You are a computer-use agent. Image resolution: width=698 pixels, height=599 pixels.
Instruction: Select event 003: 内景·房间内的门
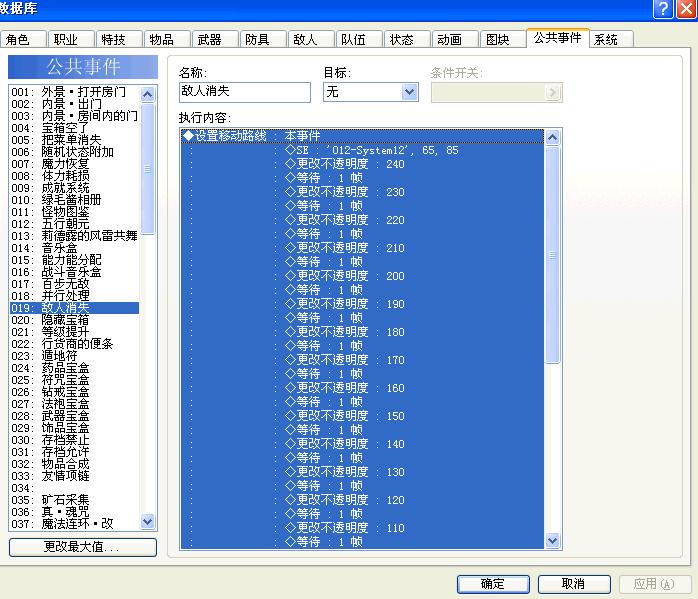[x=74, y=116]
